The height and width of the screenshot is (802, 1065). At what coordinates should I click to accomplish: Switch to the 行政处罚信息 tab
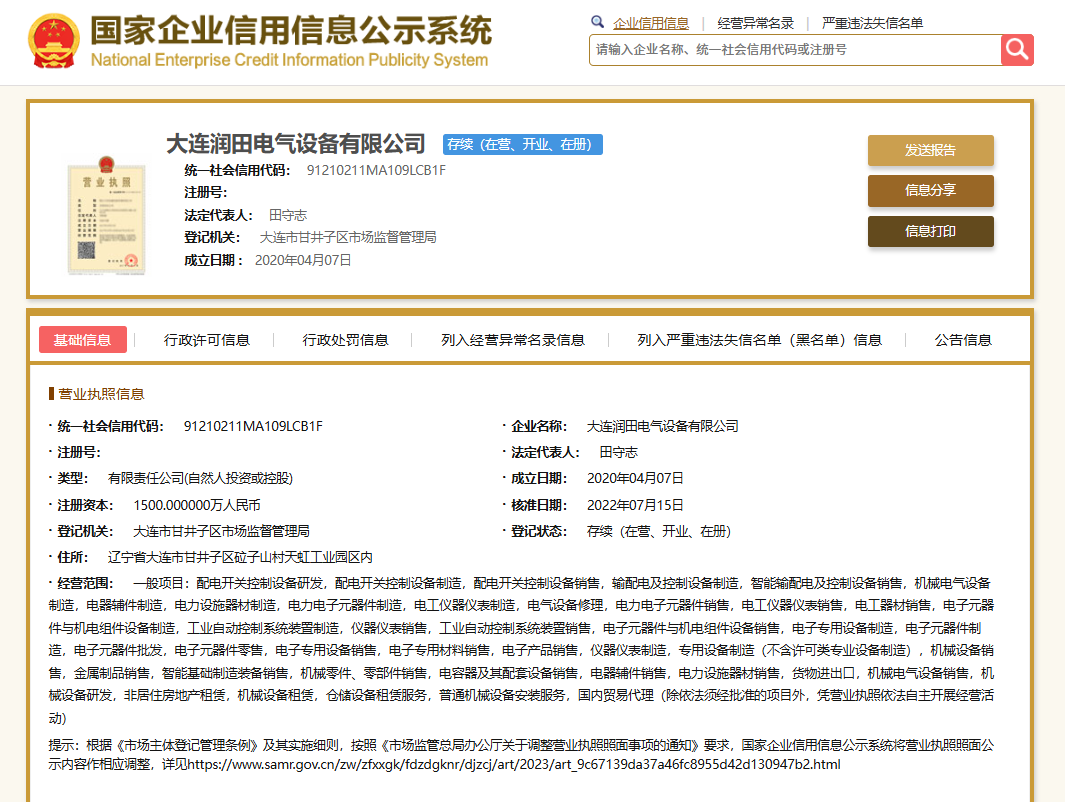click(345, 340)
